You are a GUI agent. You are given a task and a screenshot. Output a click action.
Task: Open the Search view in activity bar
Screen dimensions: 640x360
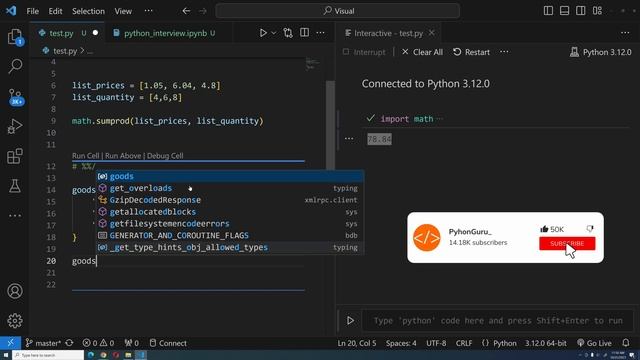click(15, 66)
